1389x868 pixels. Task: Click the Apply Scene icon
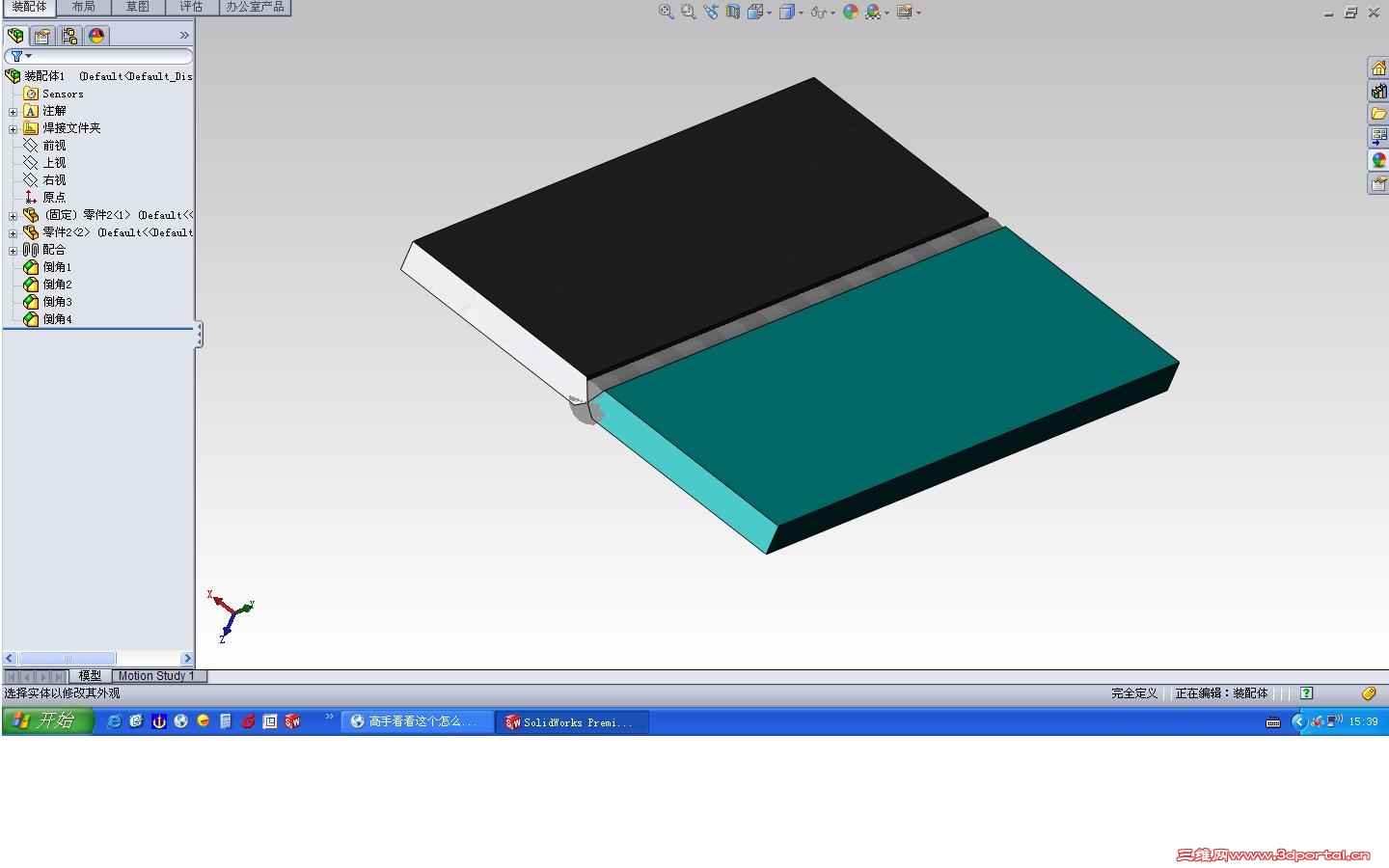tap(873, 12)
